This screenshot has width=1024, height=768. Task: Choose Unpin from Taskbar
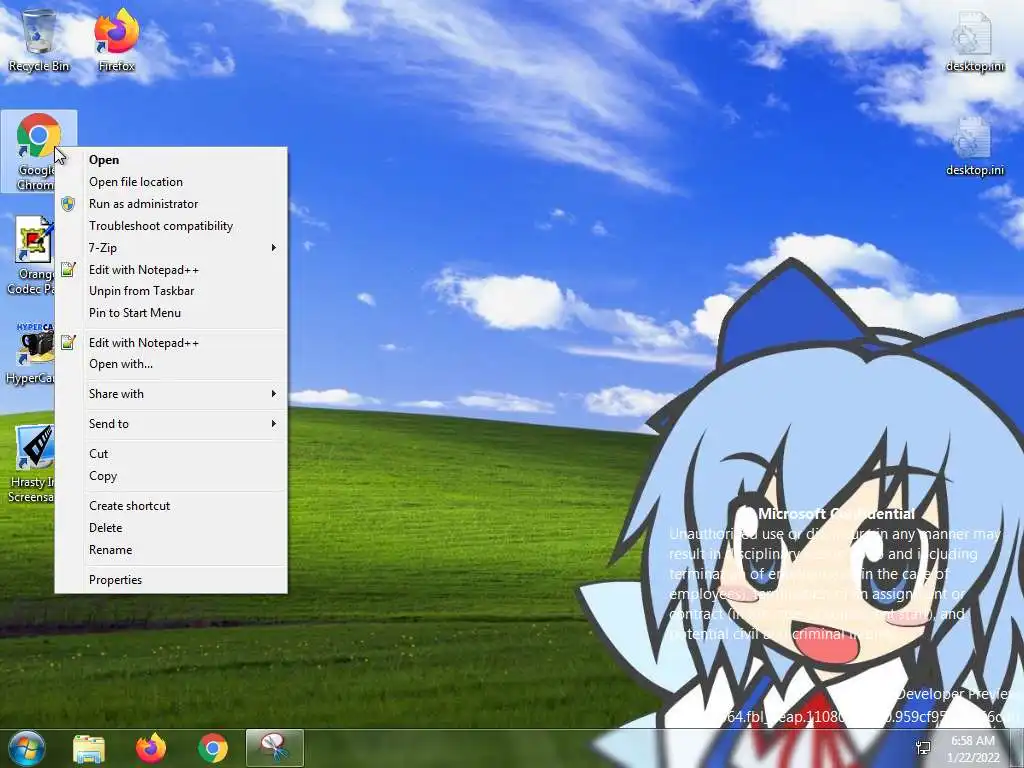click(171, 291)
